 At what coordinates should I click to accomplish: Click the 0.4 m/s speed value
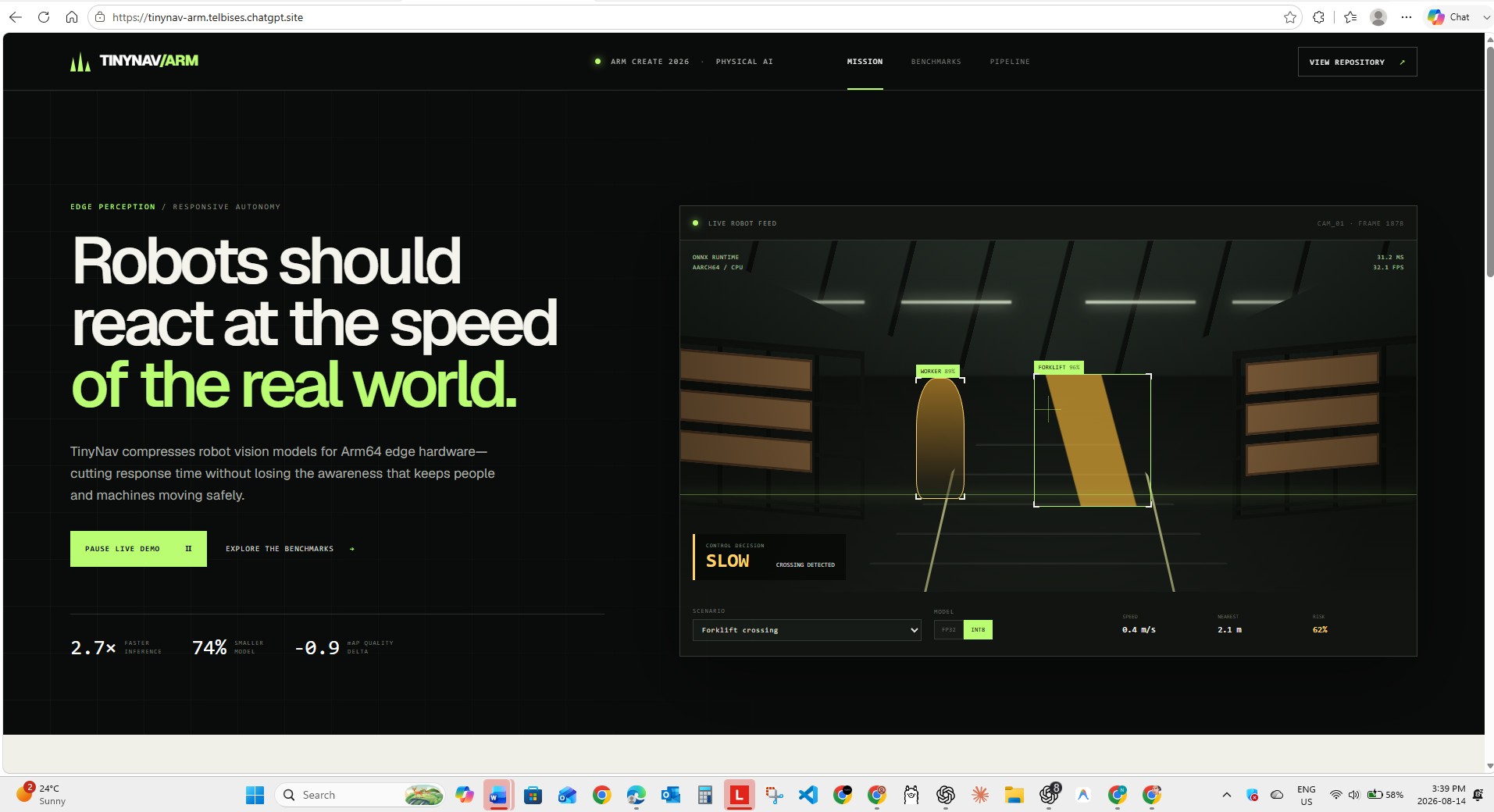click(x=1139, y=629)
